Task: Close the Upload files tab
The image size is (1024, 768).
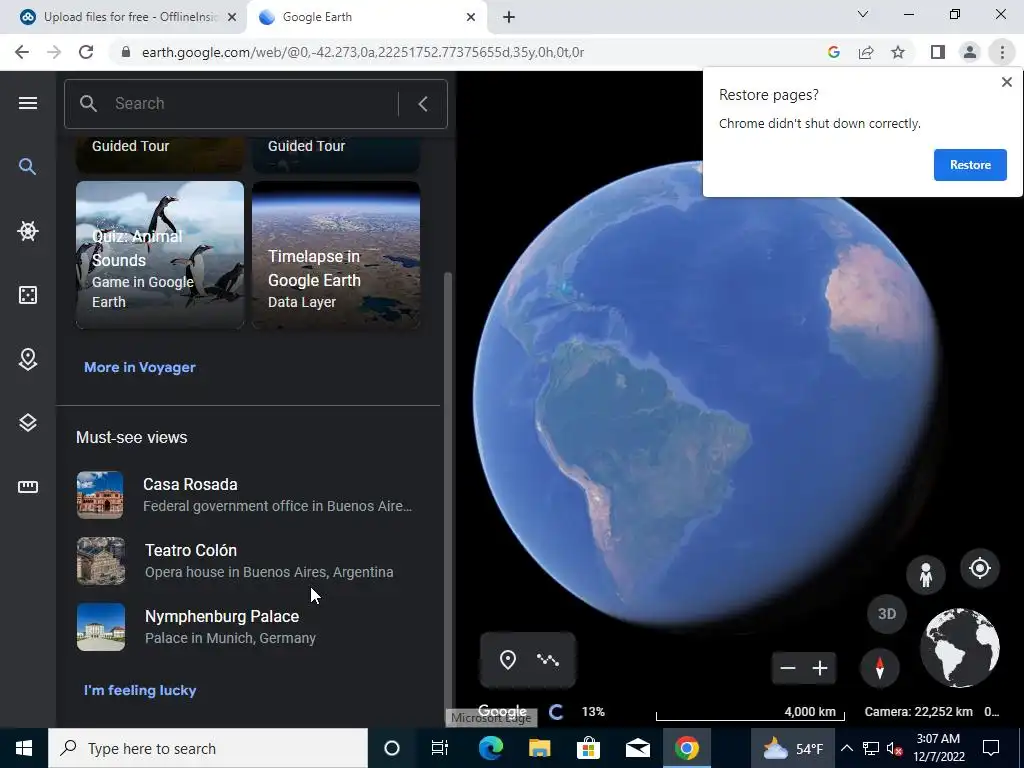Action: (x=232, y=17)
